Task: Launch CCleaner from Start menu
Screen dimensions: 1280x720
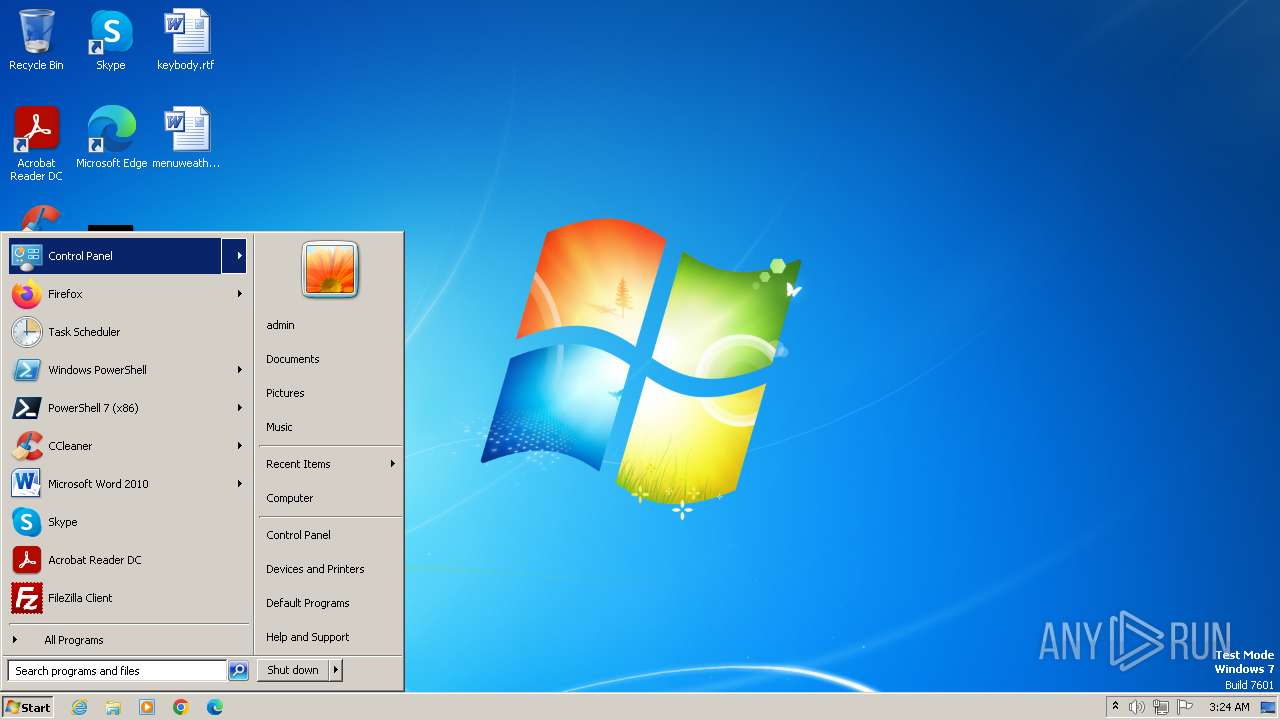Action: pos(127,446)
